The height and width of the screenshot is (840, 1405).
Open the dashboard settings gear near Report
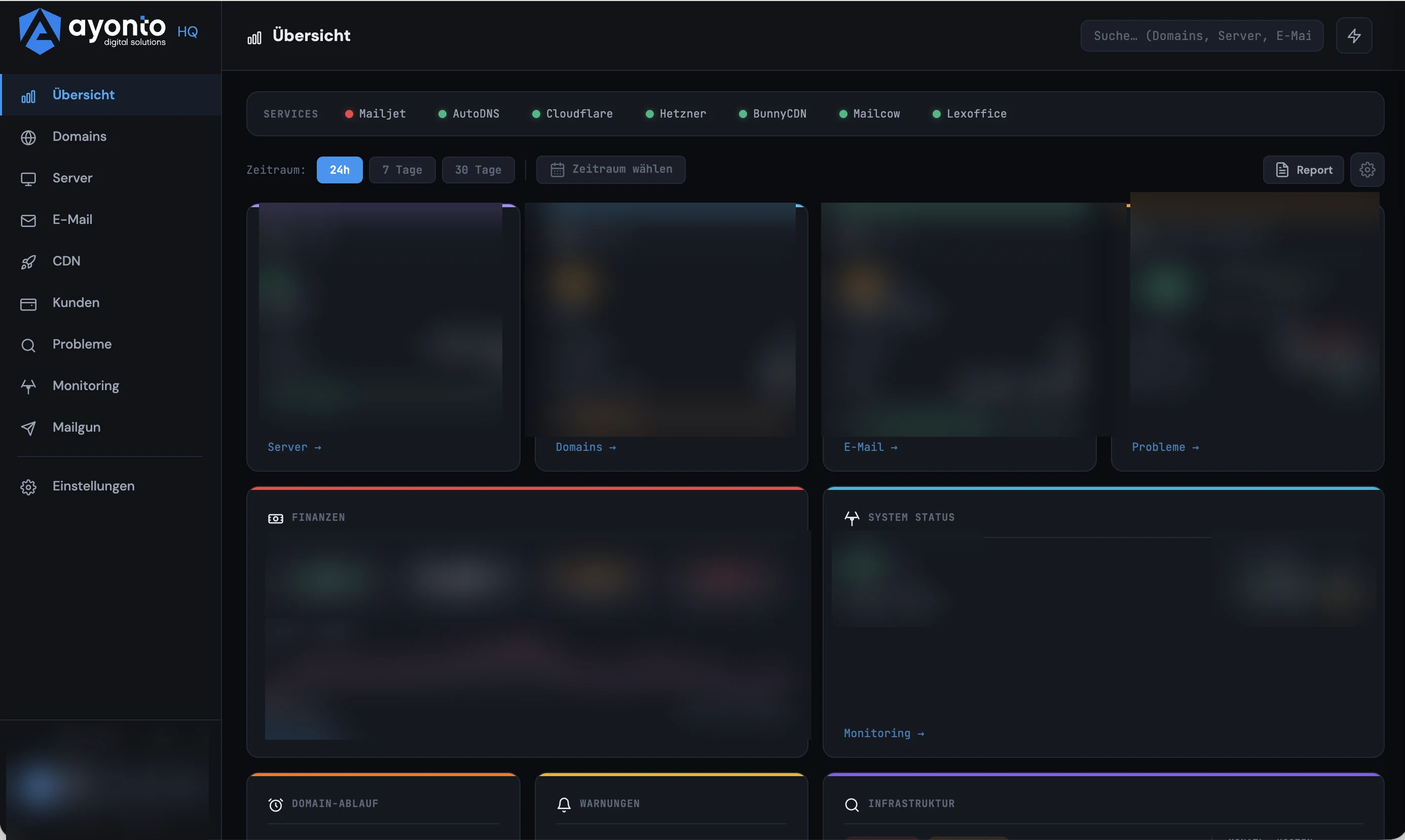(x=1367, y=169)
